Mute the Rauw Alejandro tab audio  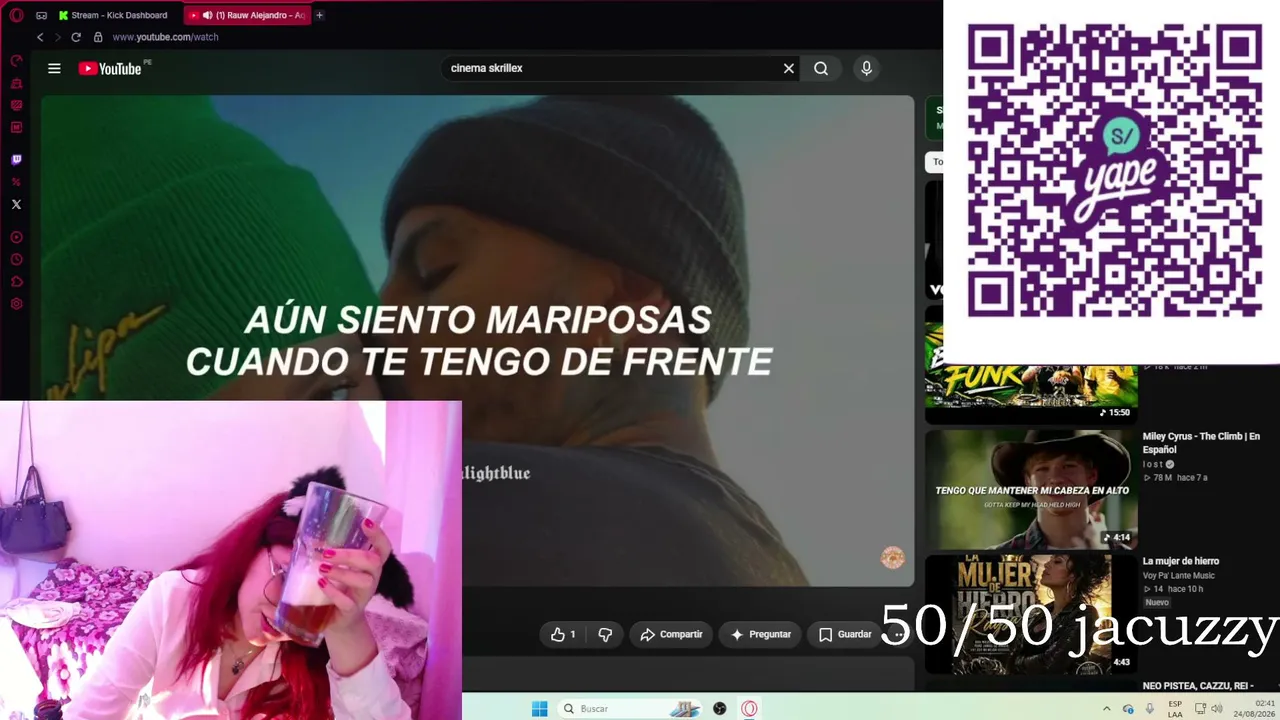point(207,15)
